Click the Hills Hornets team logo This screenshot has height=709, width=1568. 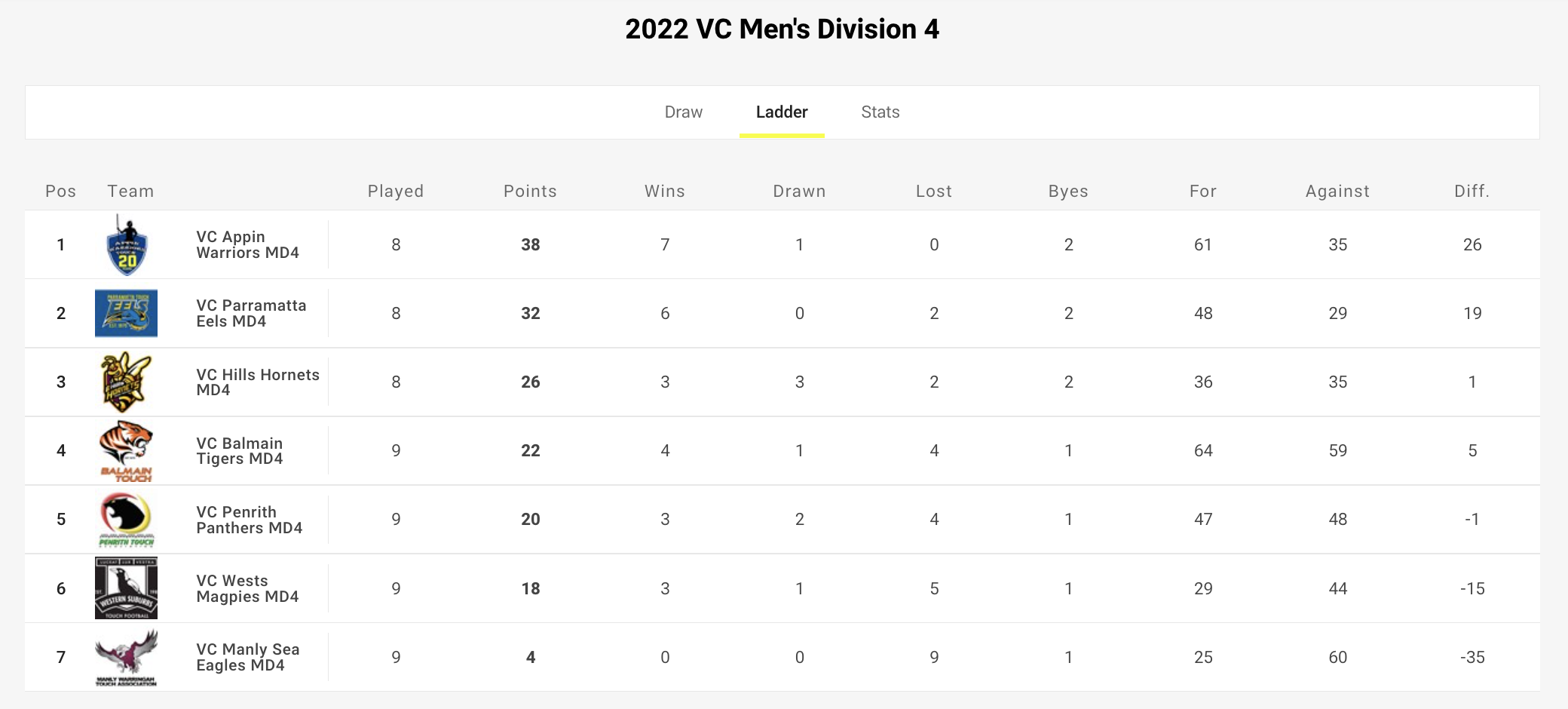point(126,382)
